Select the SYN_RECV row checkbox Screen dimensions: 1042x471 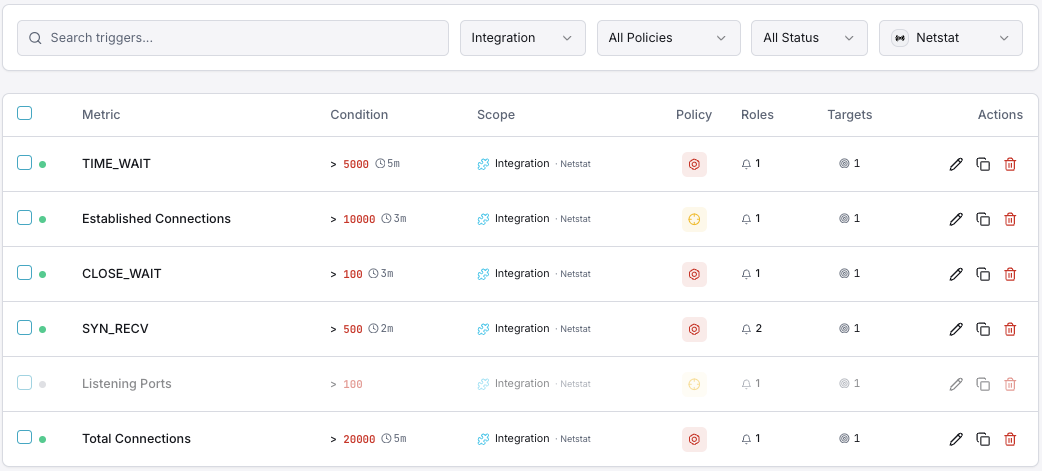(x=25, y=328)
